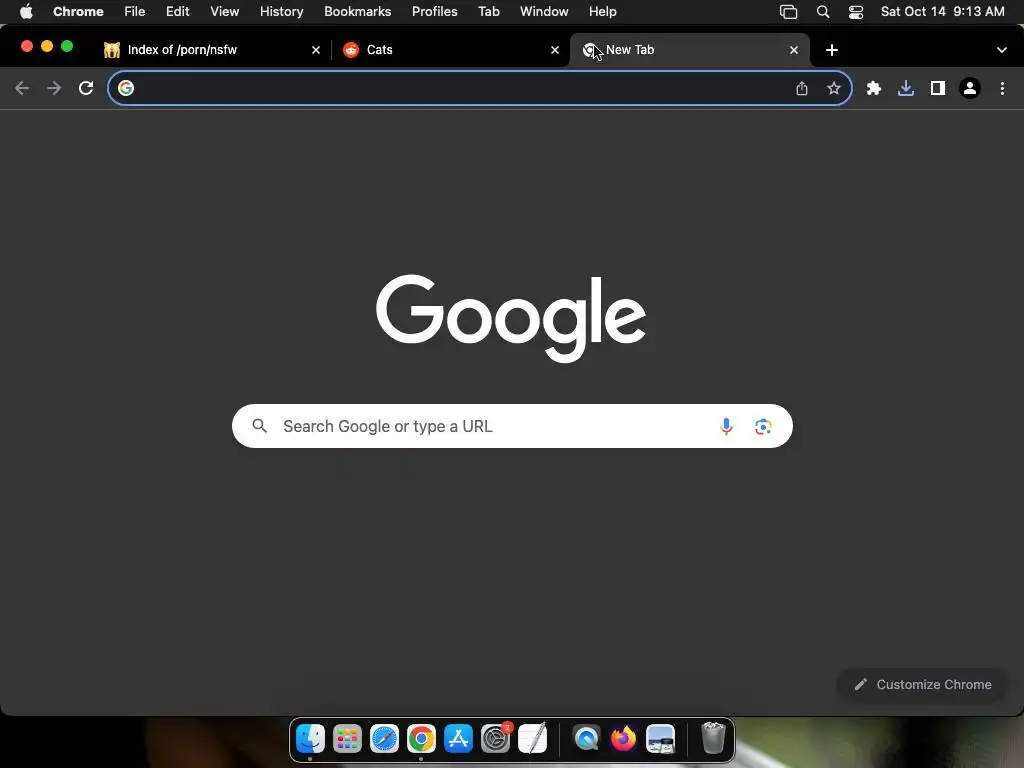Click the Google logo
The height and width of the screenshot is (768, 1024).
[511, 317]
